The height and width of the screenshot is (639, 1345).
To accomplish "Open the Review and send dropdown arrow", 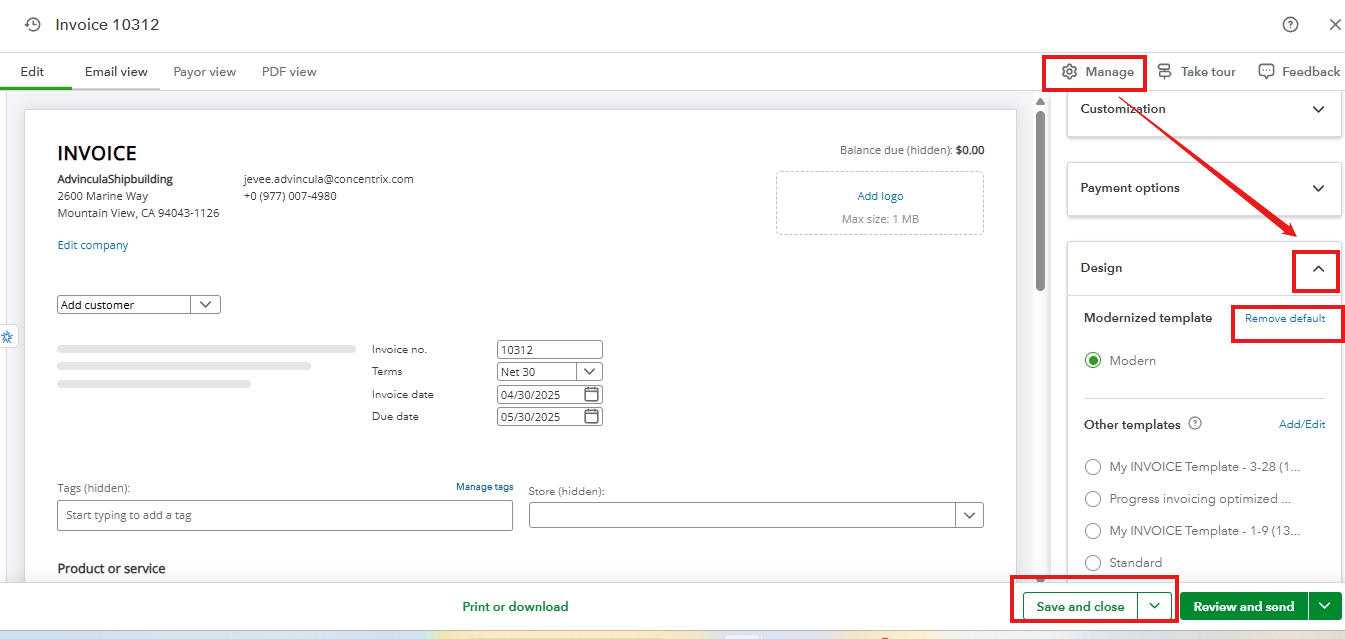I will click(x=1326, y=606).
